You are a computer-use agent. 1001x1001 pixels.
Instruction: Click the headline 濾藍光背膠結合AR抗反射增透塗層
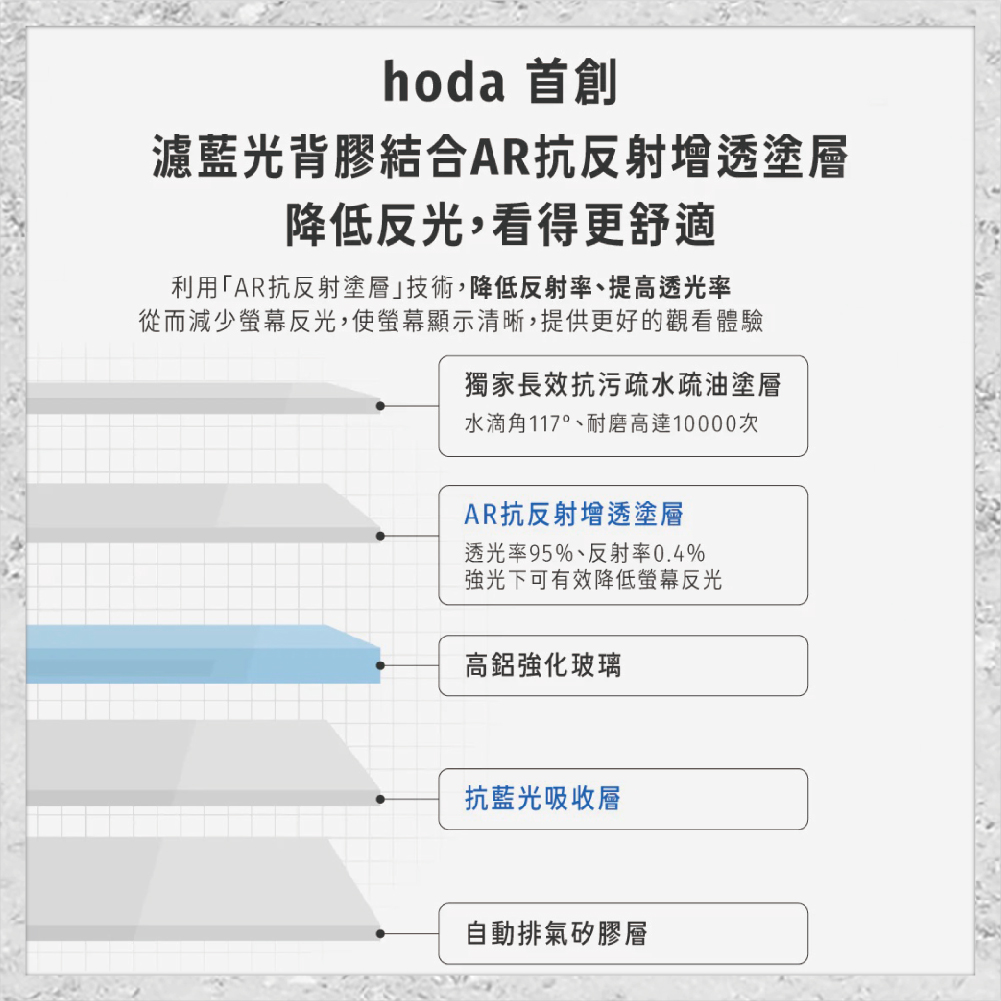point(500,156)
